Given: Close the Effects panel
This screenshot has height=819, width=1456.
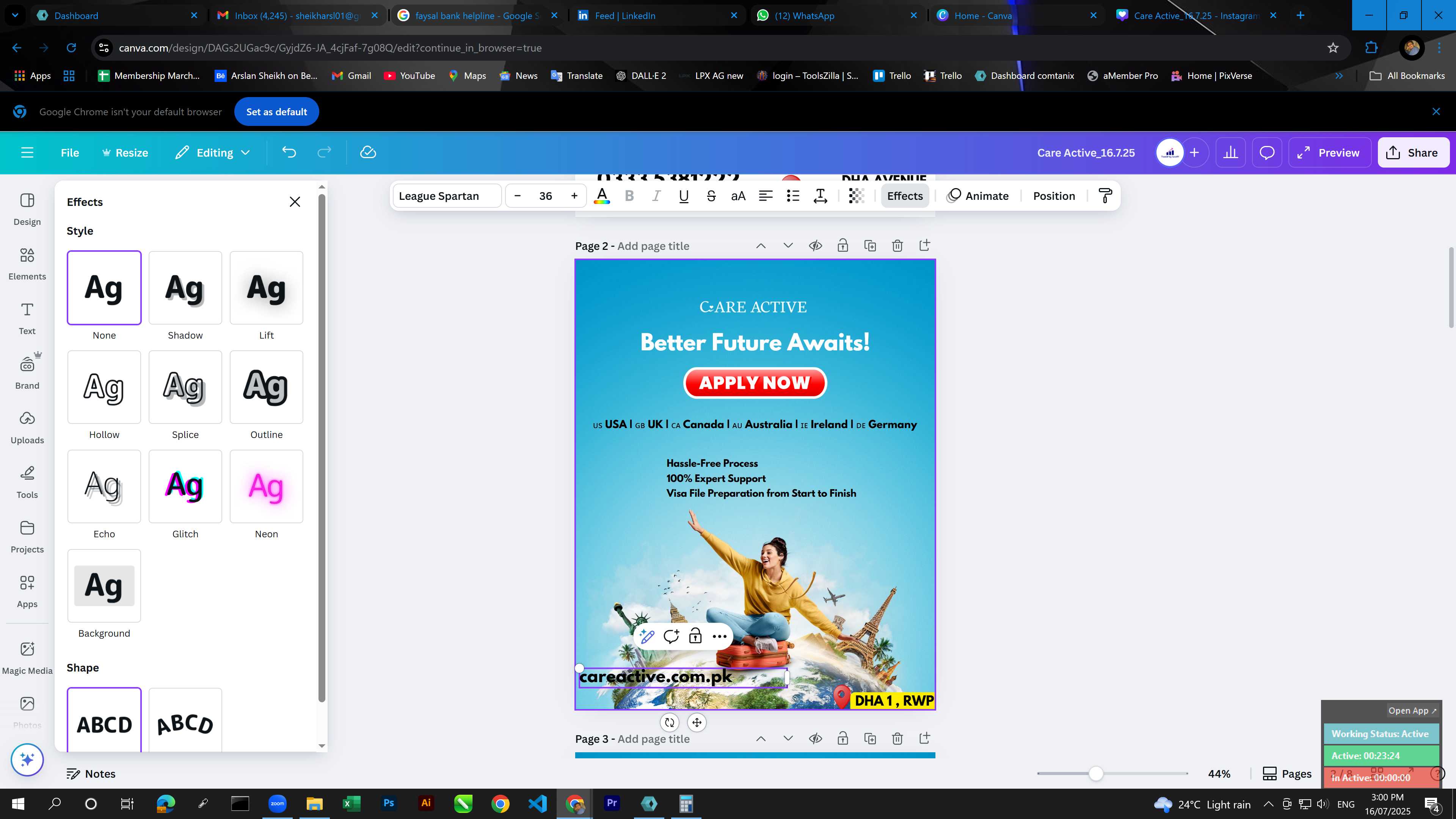Looking at the screenshot, I should pos(295,202).
